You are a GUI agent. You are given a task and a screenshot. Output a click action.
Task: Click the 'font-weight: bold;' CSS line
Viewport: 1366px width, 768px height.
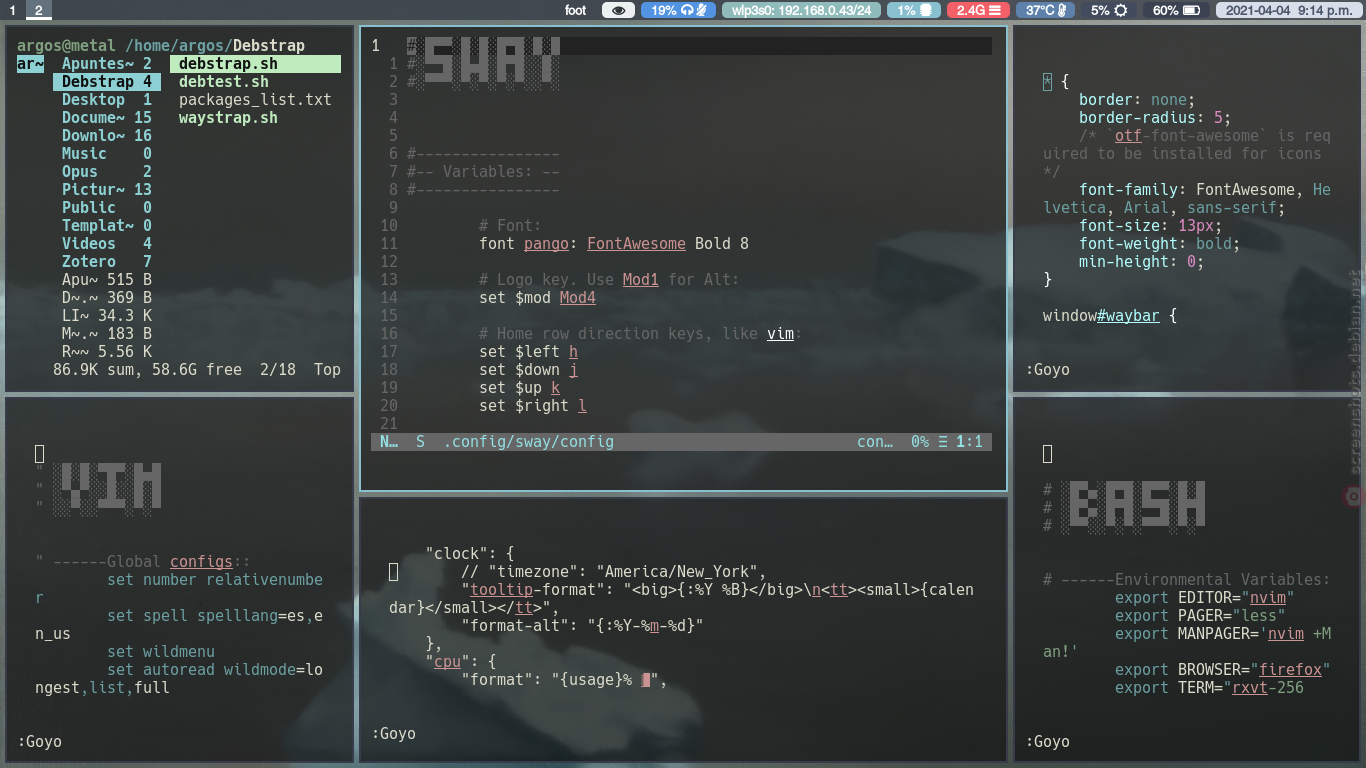tap(1160, 244)
